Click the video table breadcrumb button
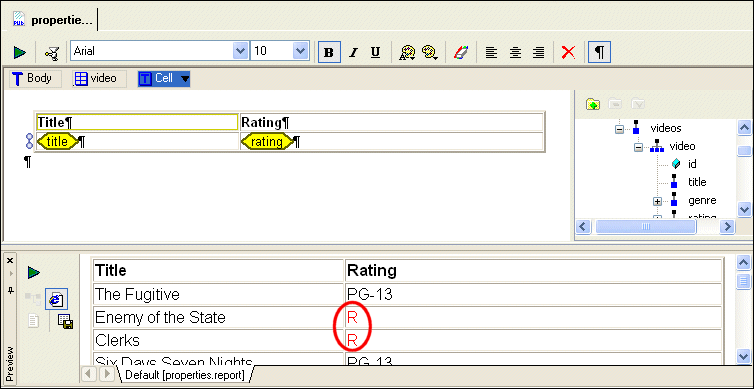This screenshot has height=389, width=754. point(100,79)
